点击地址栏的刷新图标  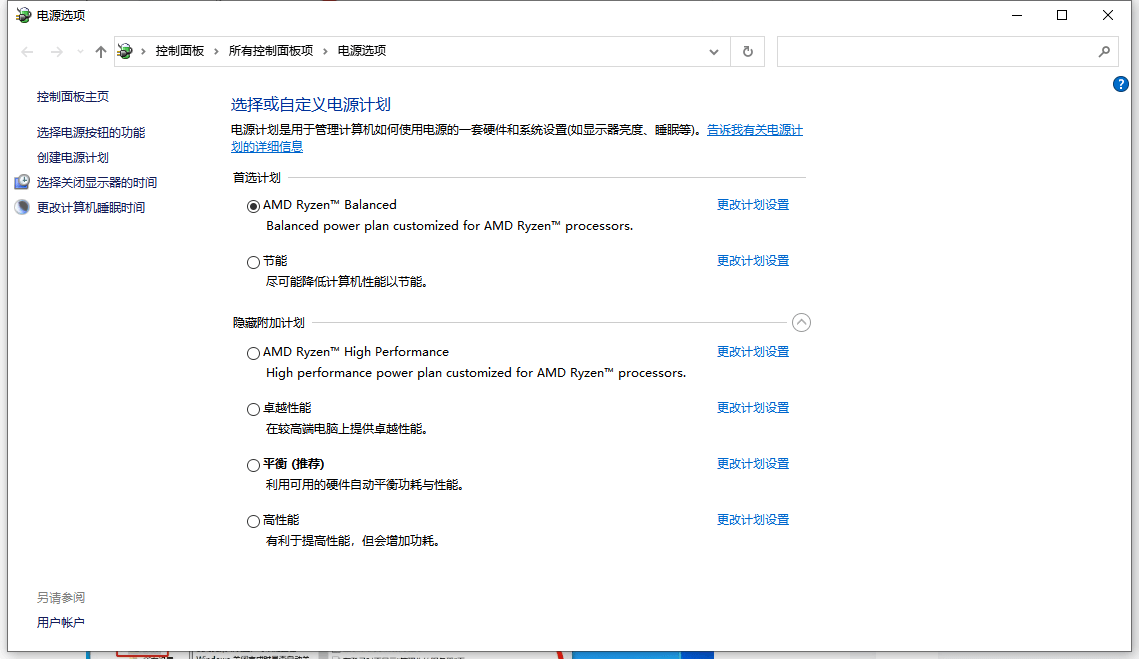(x=747, y=50)
